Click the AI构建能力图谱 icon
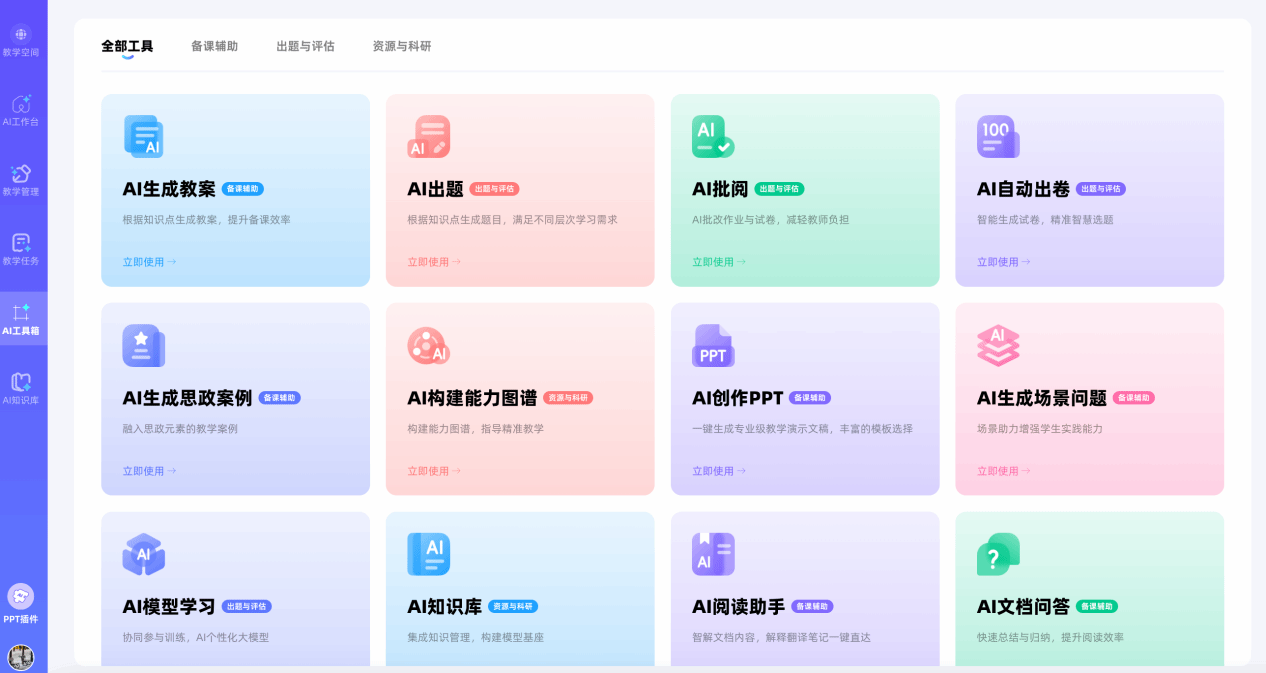 click(x=428, y=346)
